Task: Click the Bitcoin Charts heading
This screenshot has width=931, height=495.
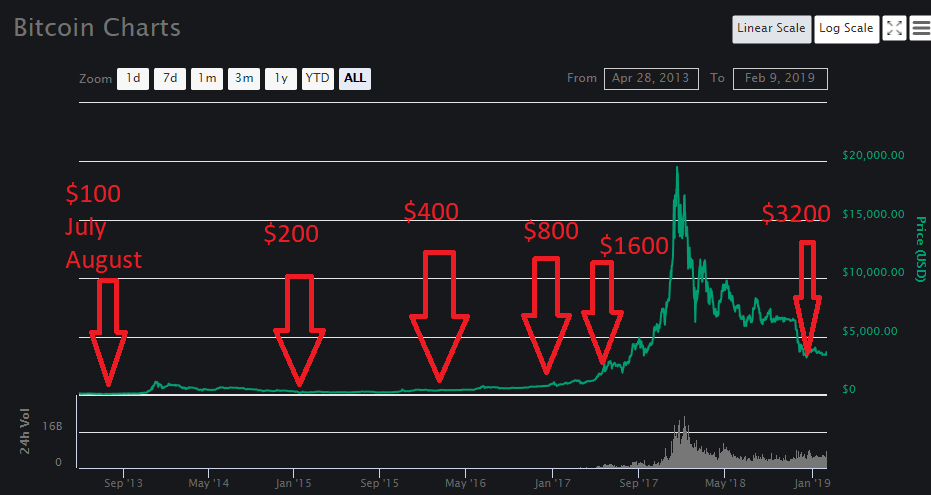Action: tap(97, 28)
